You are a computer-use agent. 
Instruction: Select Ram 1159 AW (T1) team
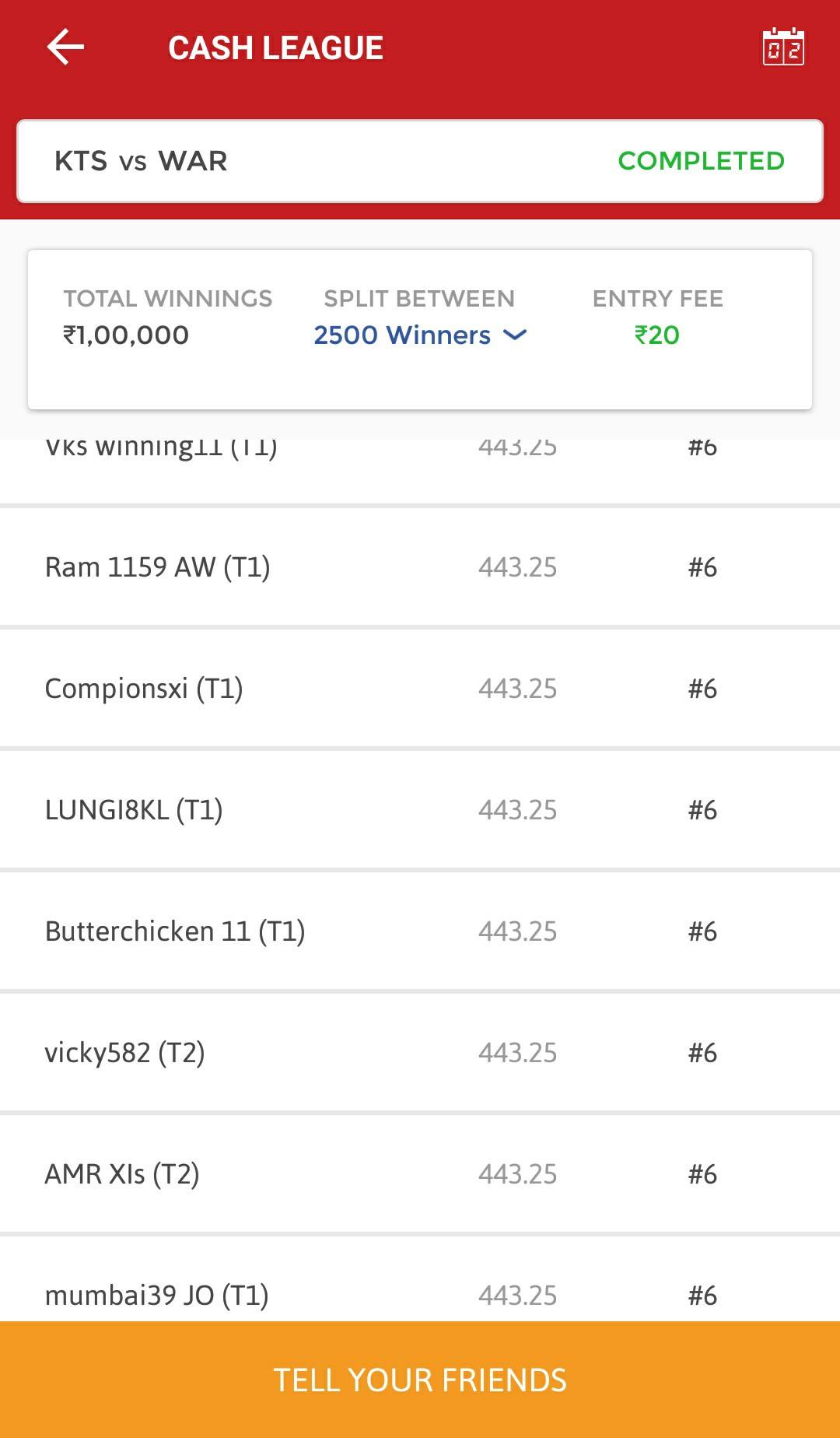click(x=420, y=567)
